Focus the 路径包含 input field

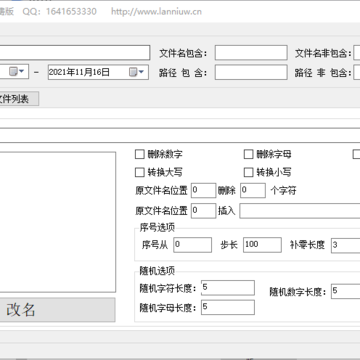click(251, 72)
